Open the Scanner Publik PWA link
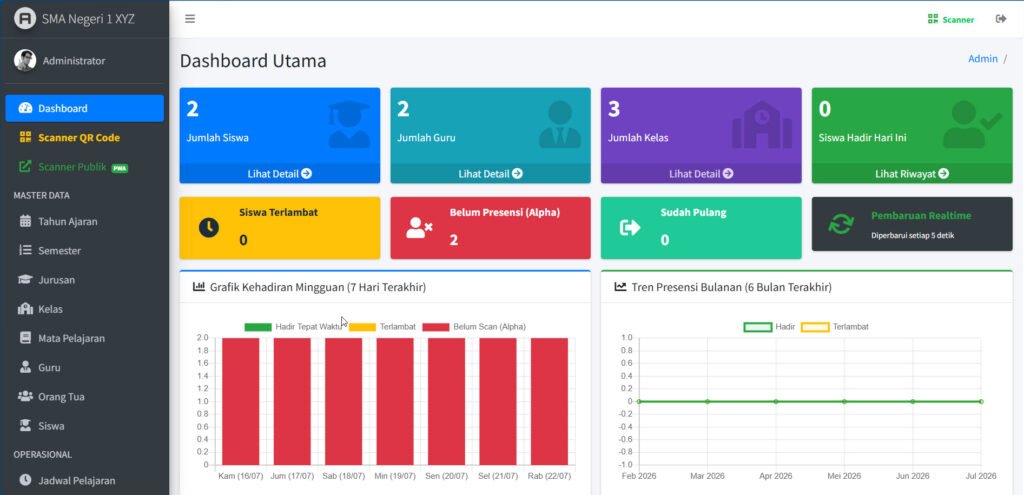1024x495 pixels. [x=84, y=167]
